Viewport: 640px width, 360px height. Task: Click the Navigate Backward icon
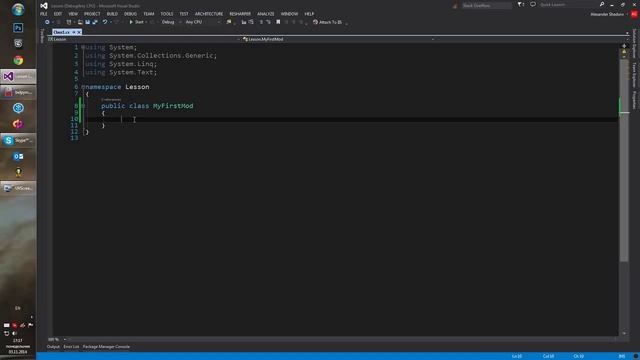[x=47, y=22]
